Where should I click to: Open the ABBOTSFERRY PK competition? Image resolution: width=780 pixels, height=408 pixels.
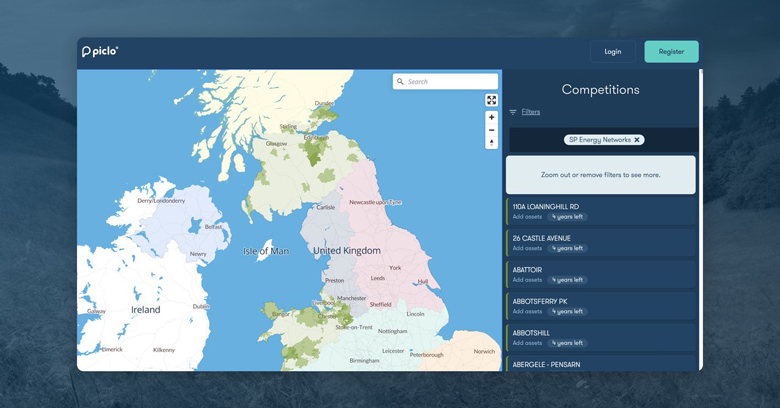600,306
